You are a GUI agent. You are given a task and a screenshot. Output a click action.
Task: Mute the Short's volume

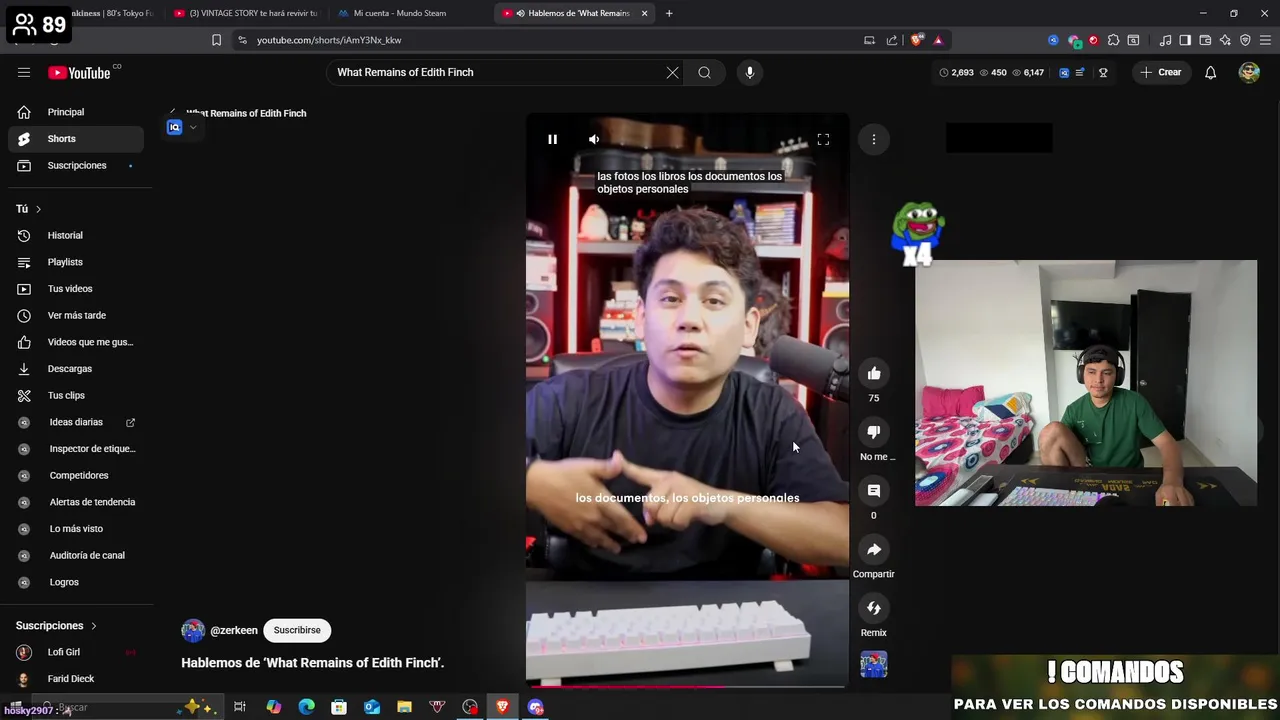(594, 139)
